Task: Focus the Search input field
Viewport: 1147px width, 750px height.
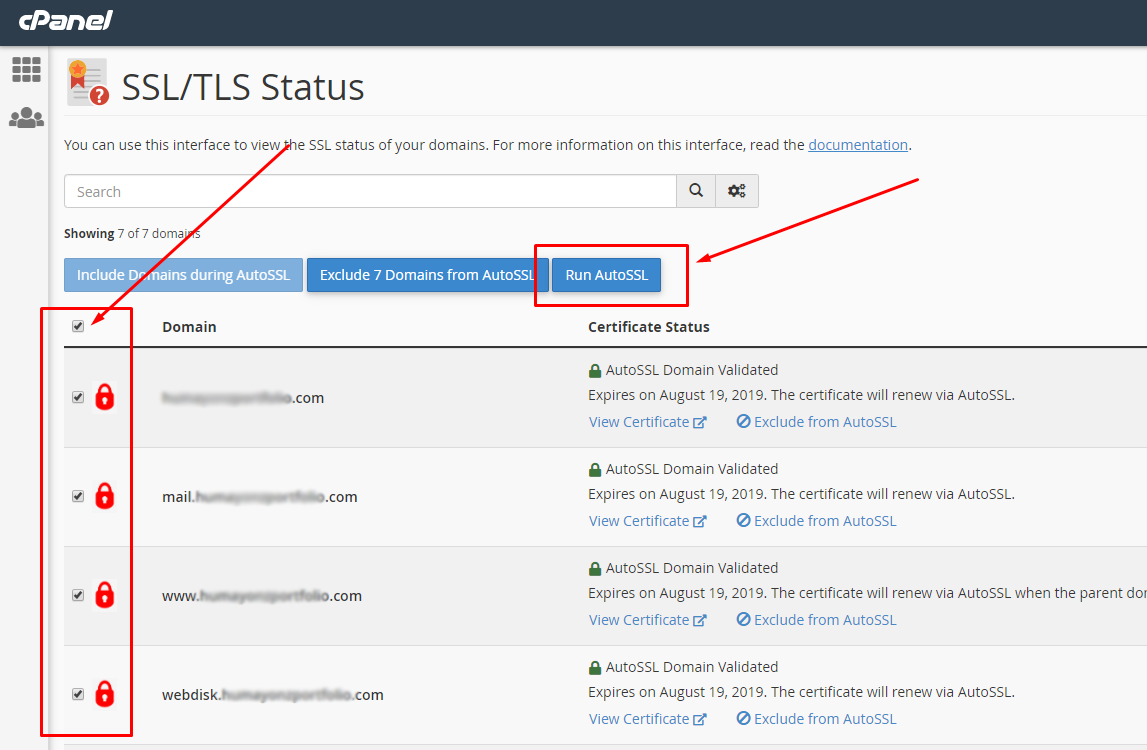Action: (370, 191)
